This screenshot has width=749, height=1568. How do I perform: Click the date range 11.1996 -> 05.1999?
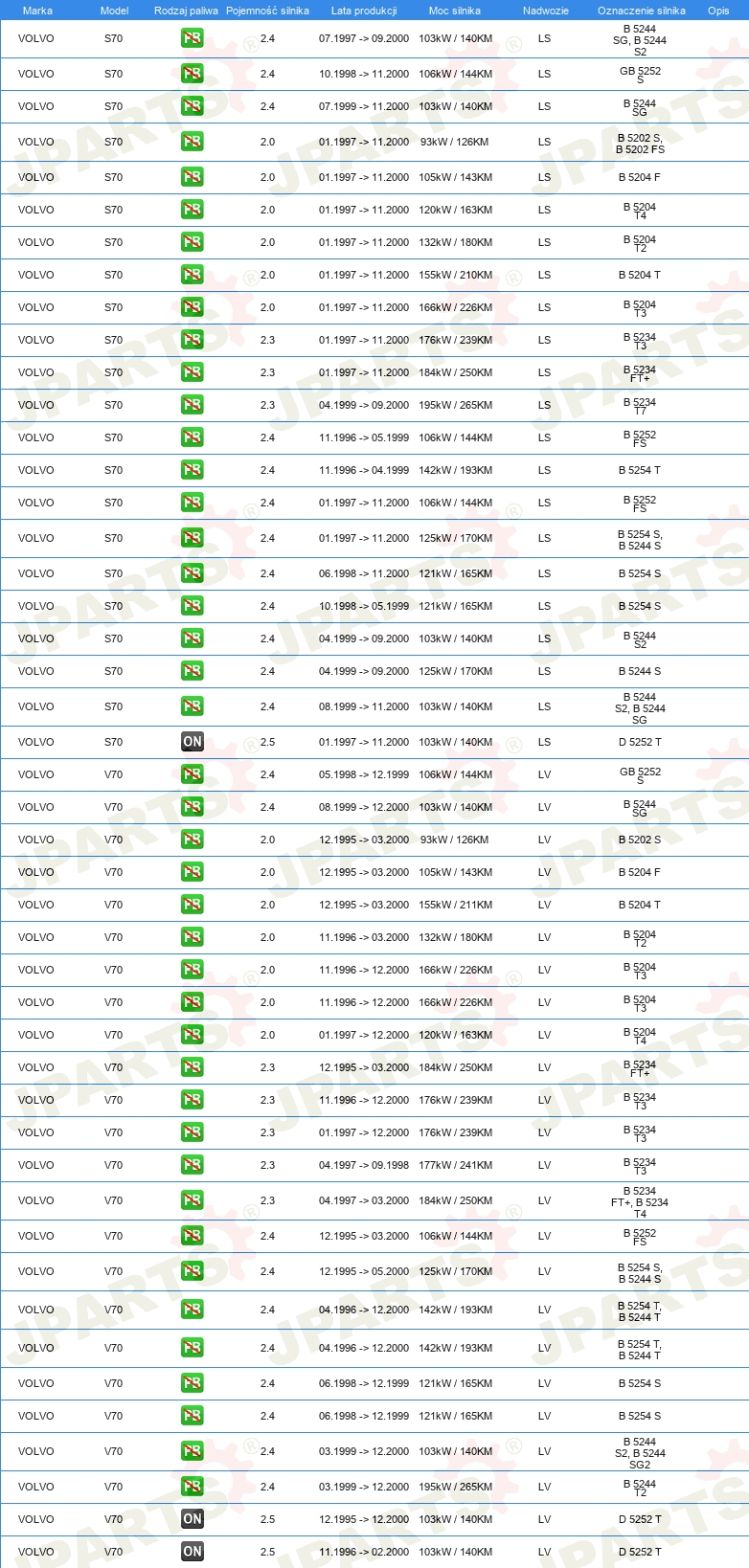364,437
